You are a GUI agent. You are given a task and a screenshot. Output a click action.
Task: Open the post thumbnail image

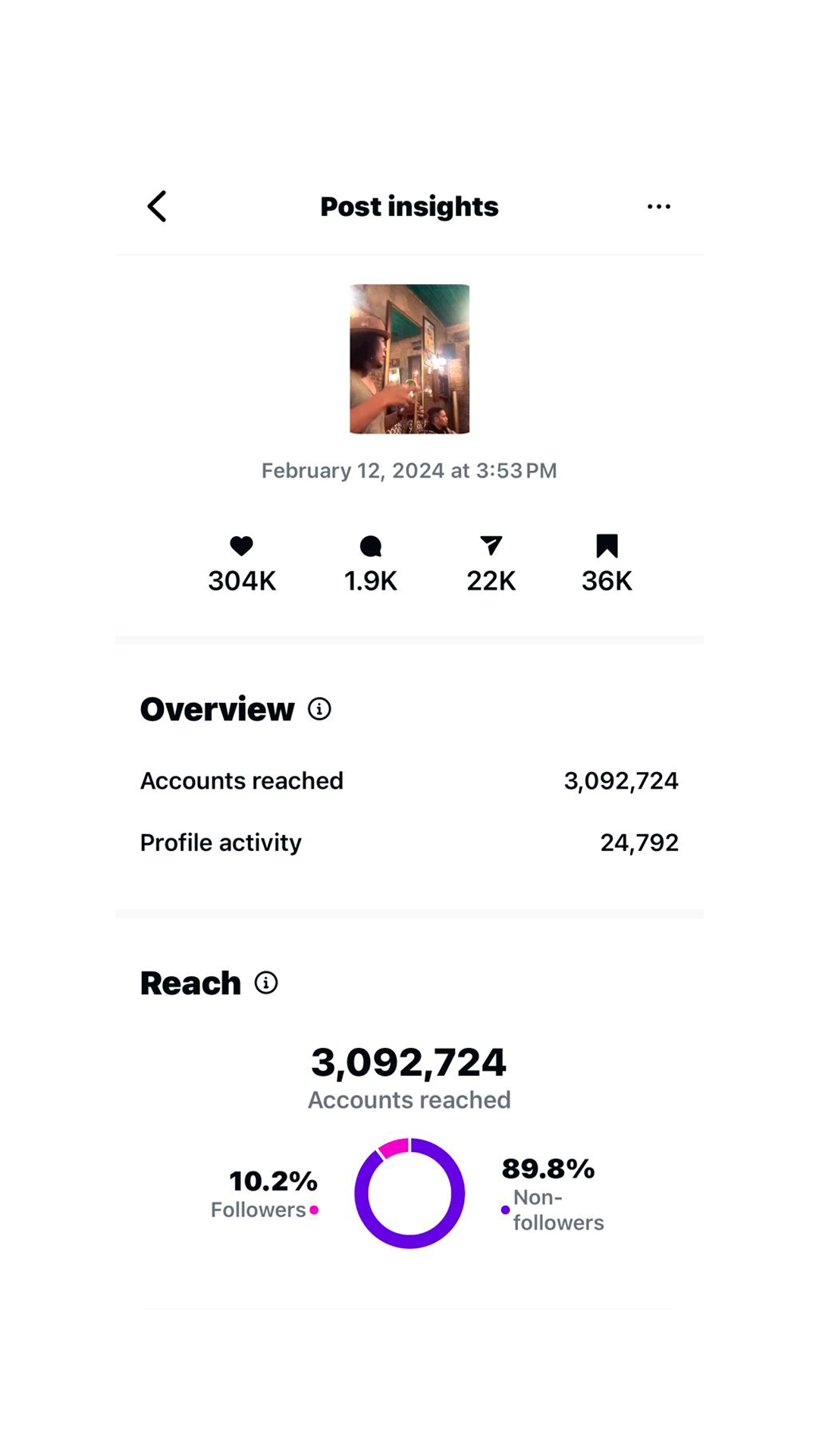point(409,359)
